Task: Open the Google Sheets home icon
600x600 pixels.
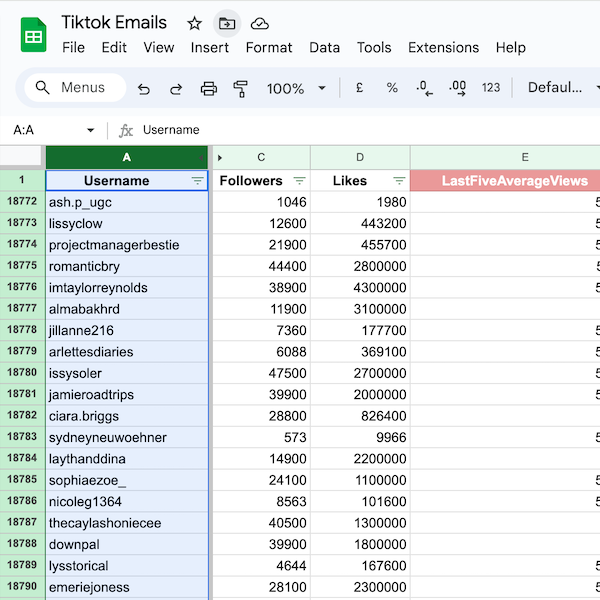Action: click(34, 35)
